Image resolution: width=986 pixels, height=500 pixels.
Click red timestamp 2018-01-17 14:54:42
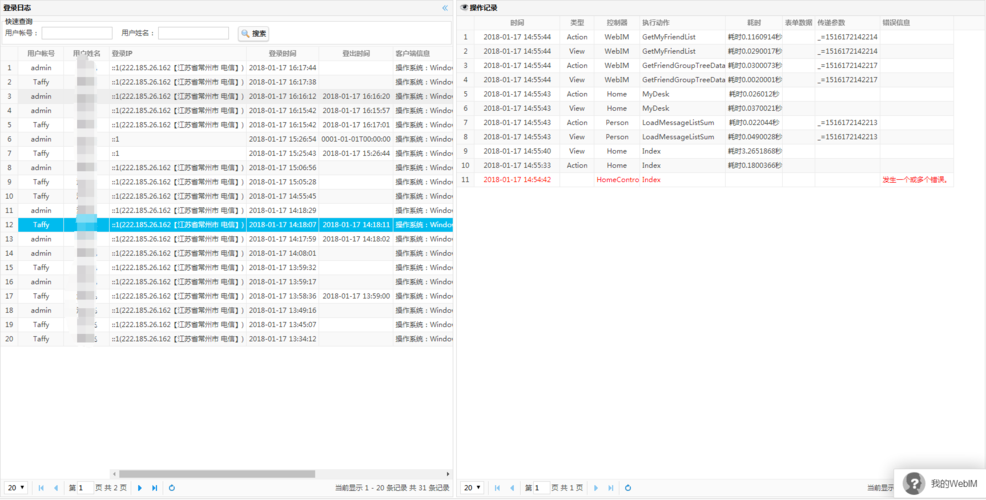tap(517, 180)
